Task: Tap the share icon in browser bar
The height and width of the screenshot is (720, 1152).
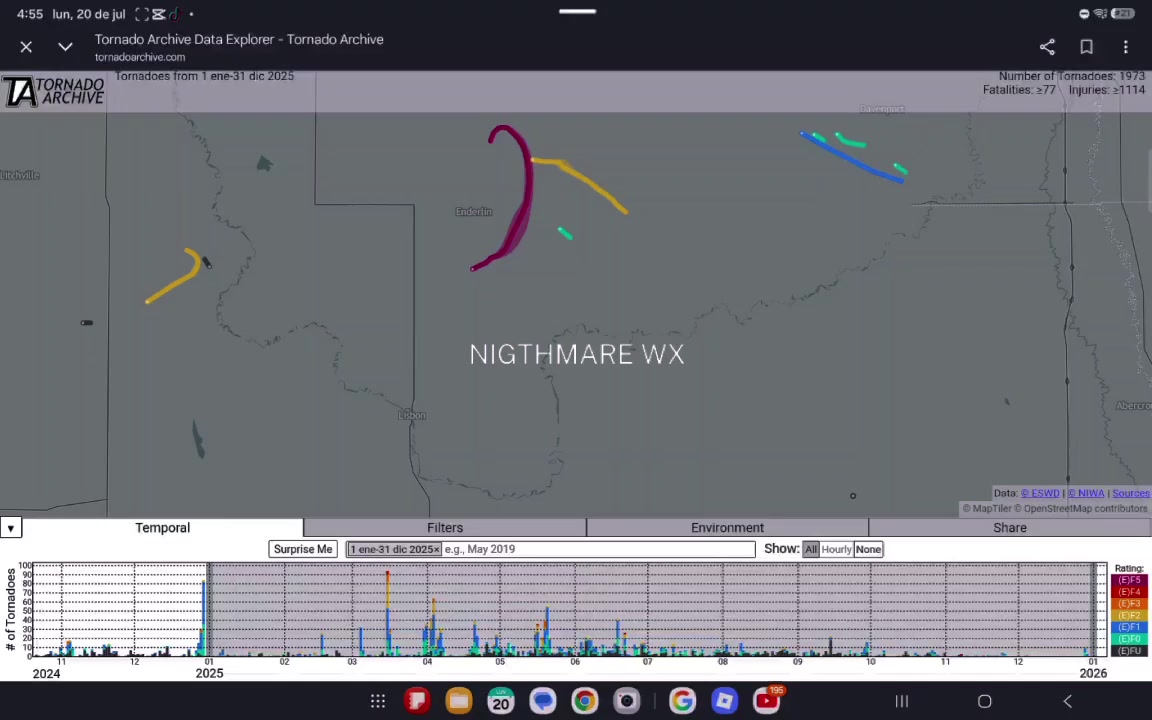Action: (1047, 47)
